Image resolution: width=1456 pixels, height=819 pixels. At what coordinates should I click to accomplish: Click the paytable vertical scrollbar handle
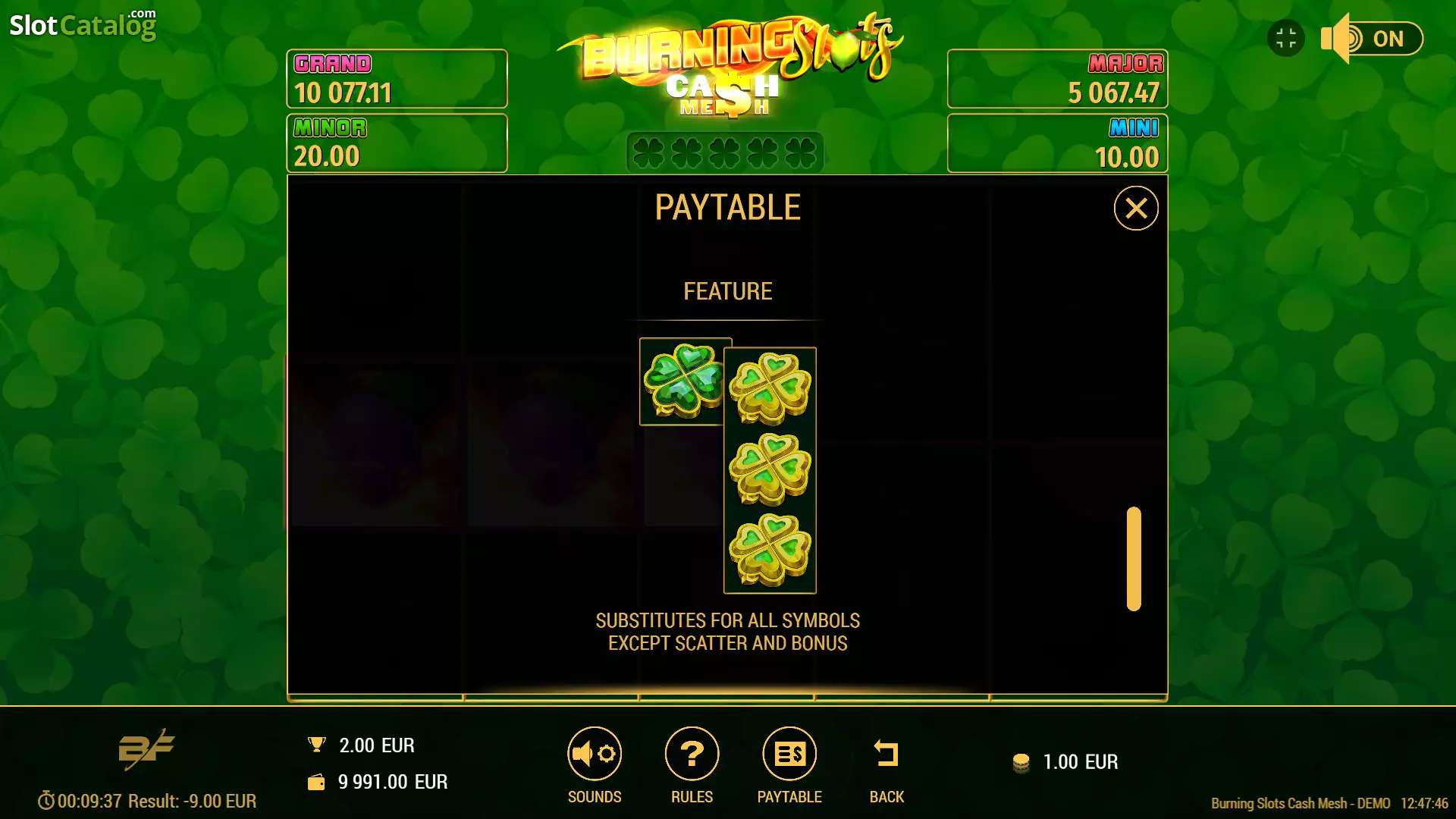1134,558
